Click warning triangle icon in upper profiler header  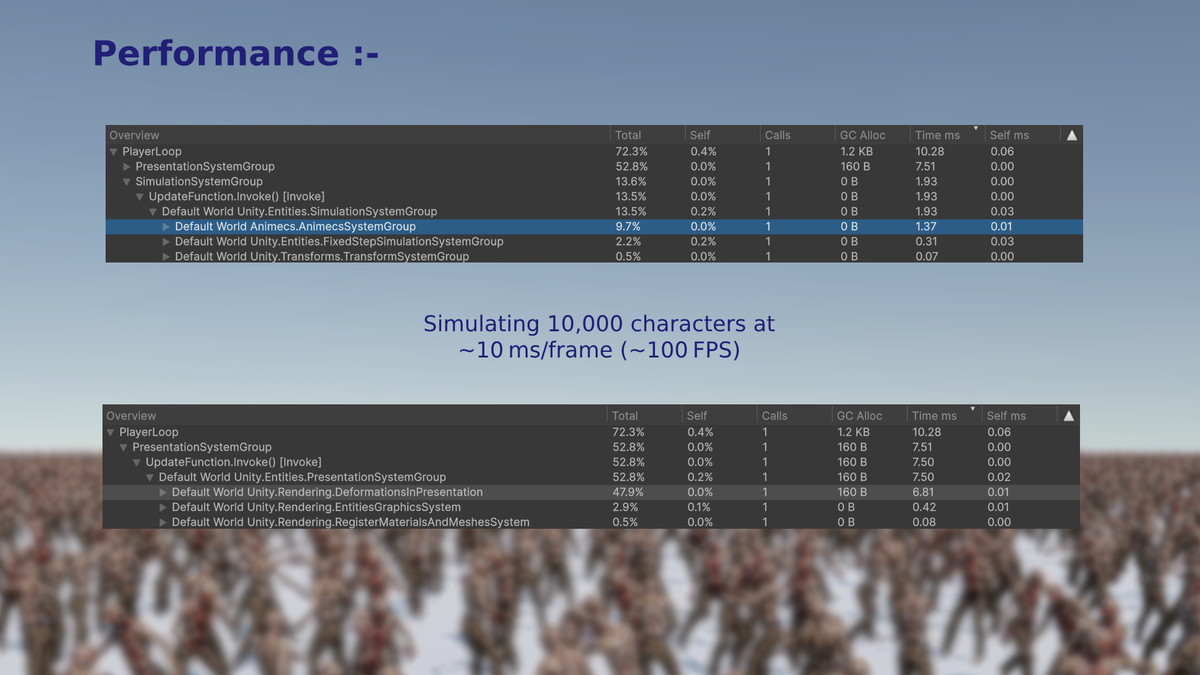pyautogui.click(x=1071, y=135)
